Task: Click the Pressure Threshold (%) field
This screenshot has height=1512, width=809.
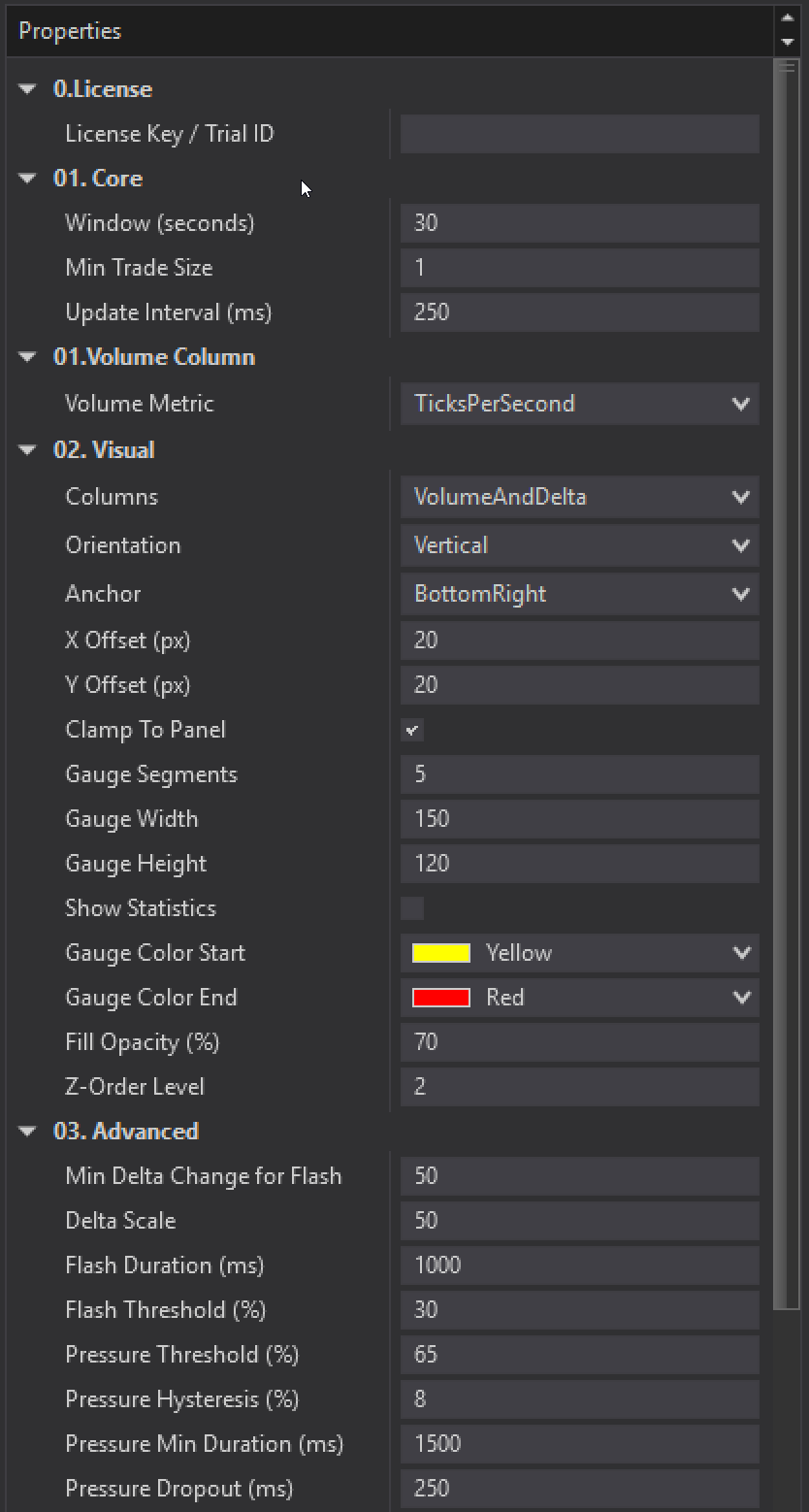Action: pos(579,1355)
